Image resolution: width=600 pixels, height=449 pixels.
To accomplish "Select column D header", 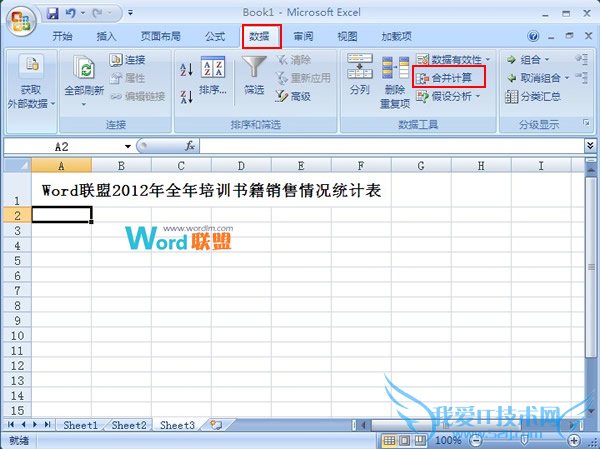I will 241,166.
